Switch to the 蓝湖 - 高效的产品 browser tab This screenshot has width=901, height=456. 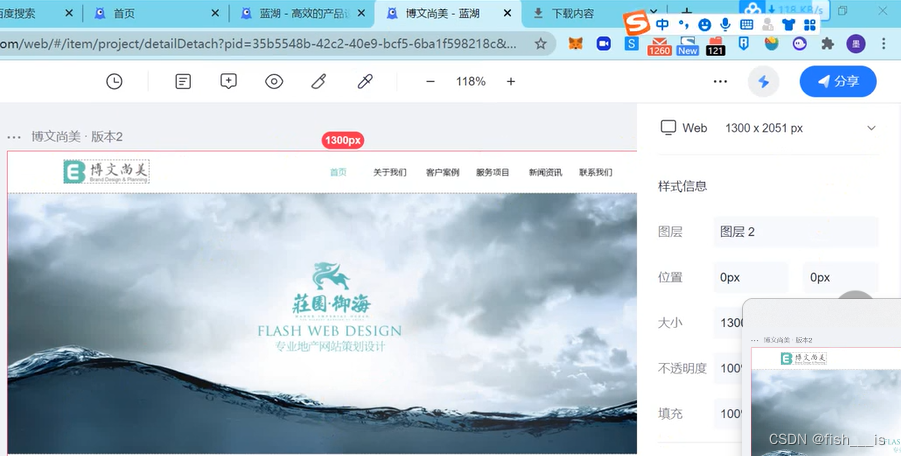pos(302,13)
